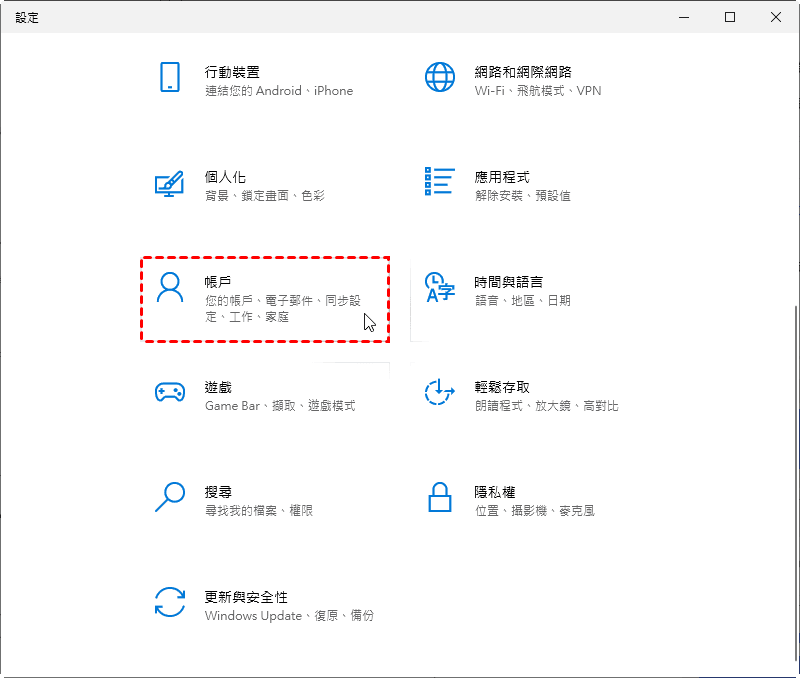Screen dimensions: 800x678
Task: Select the paintbrush icon for 個人化
Action: click(169, 183)
